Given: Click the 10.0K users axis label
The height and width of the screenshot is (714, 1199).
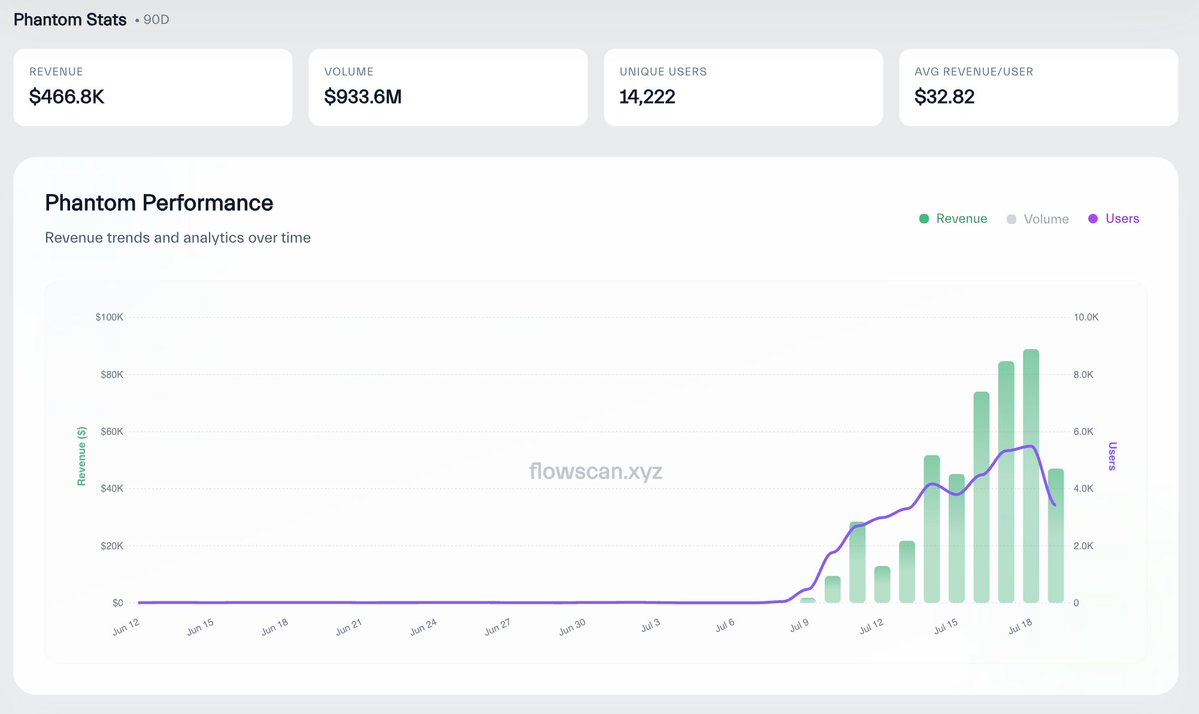Looking at the screenshot, I should [1086, 317].
